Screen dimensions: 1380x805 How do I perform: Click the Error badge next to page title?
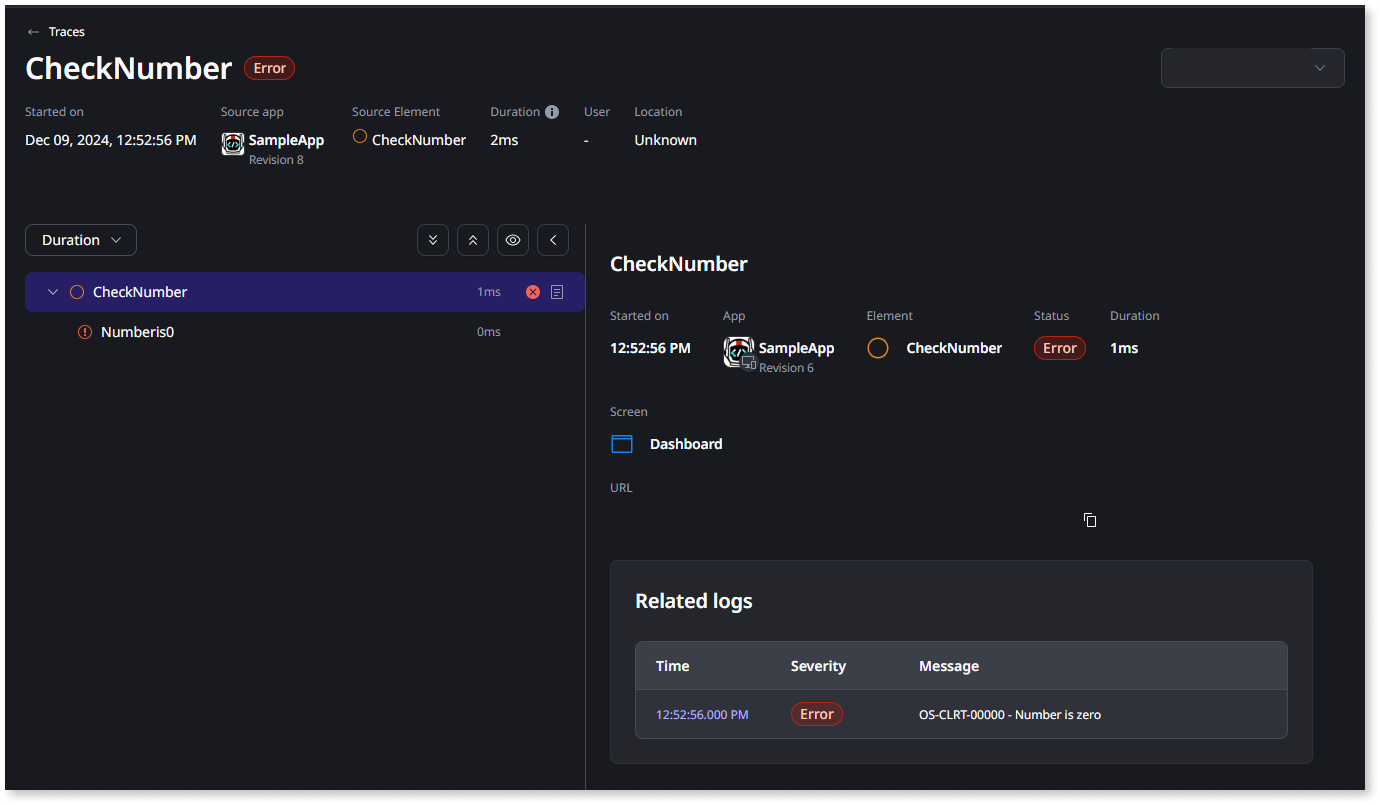pos(270,68)
